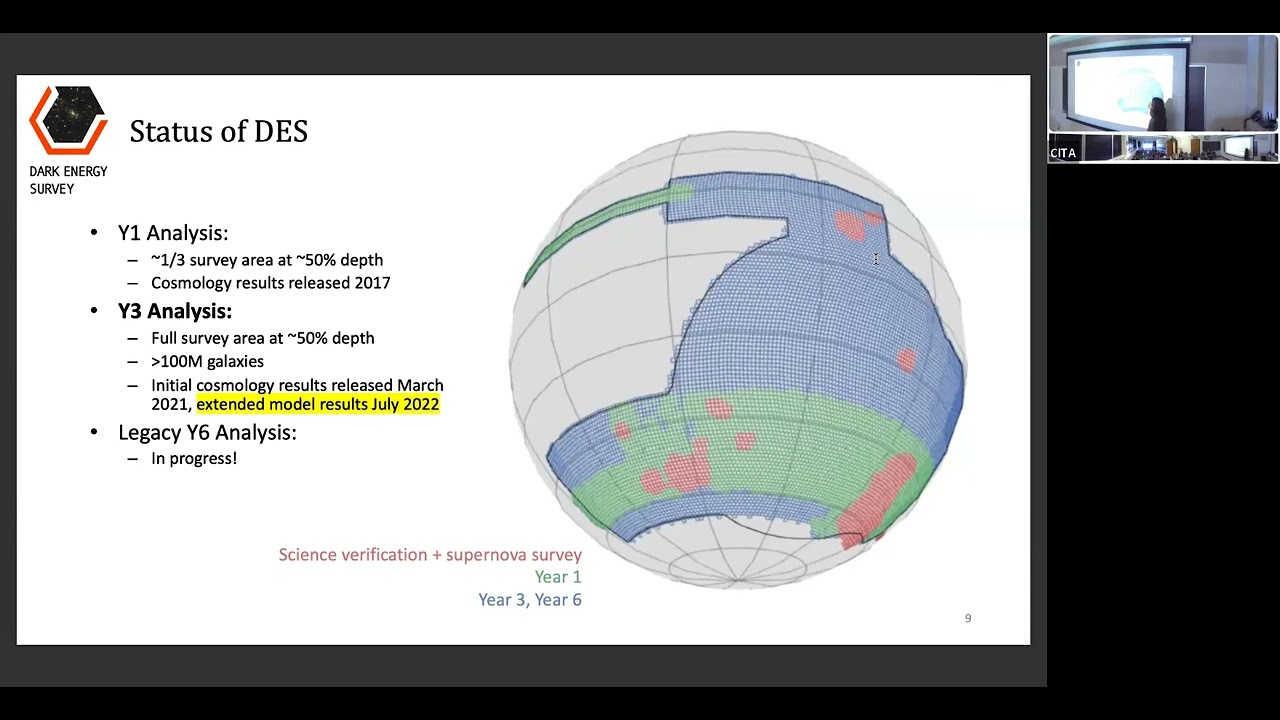Click the 'In progress!' bullet
Screen dimensions: 1280x720
click(x=194, y=458)
